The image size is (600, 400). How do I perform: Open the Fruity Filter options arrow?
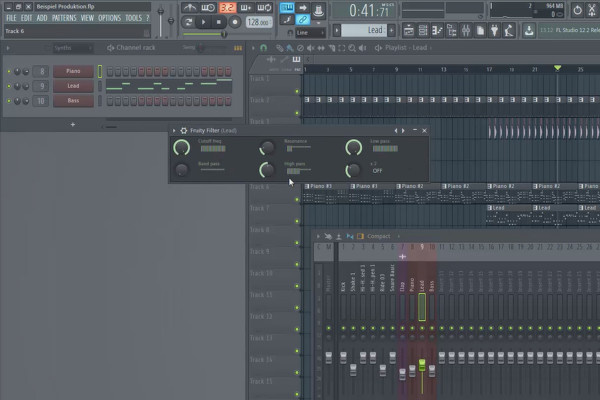click(174, 131)
